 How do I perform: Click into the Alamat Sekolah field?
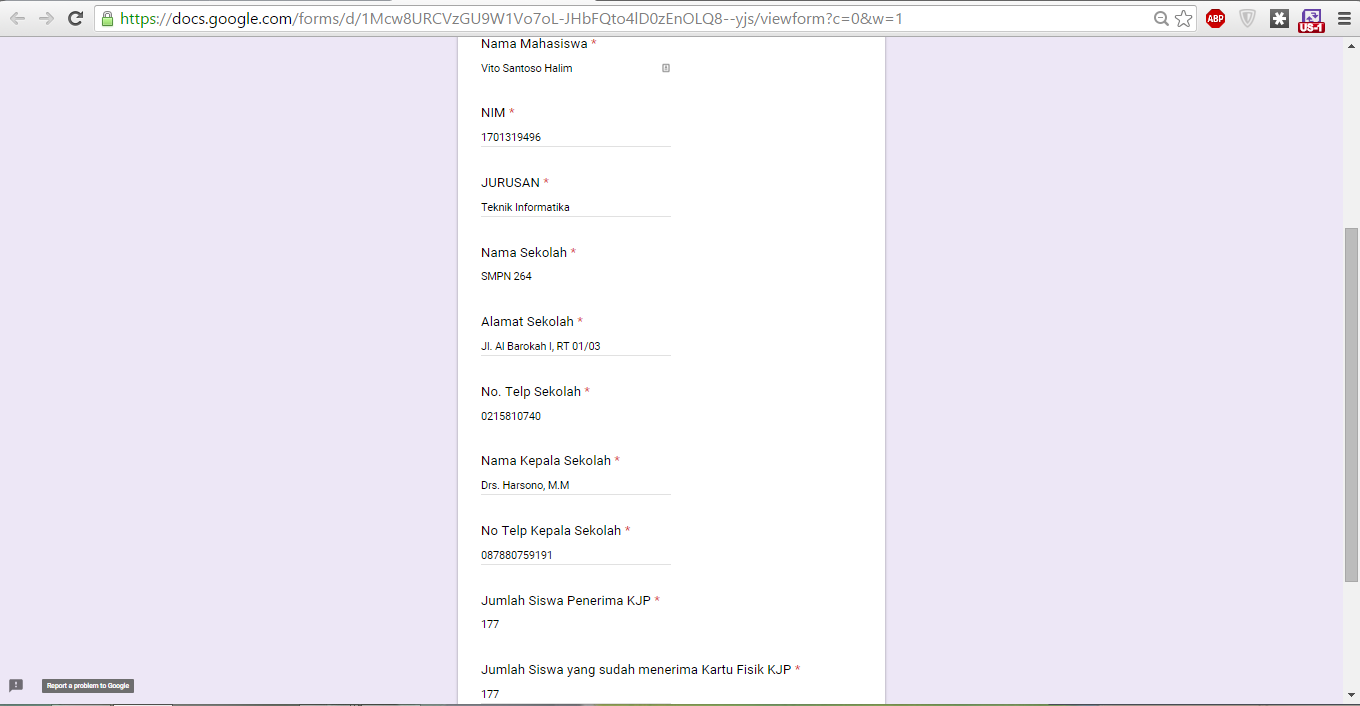pyautogui.click(x=575, y=346)
